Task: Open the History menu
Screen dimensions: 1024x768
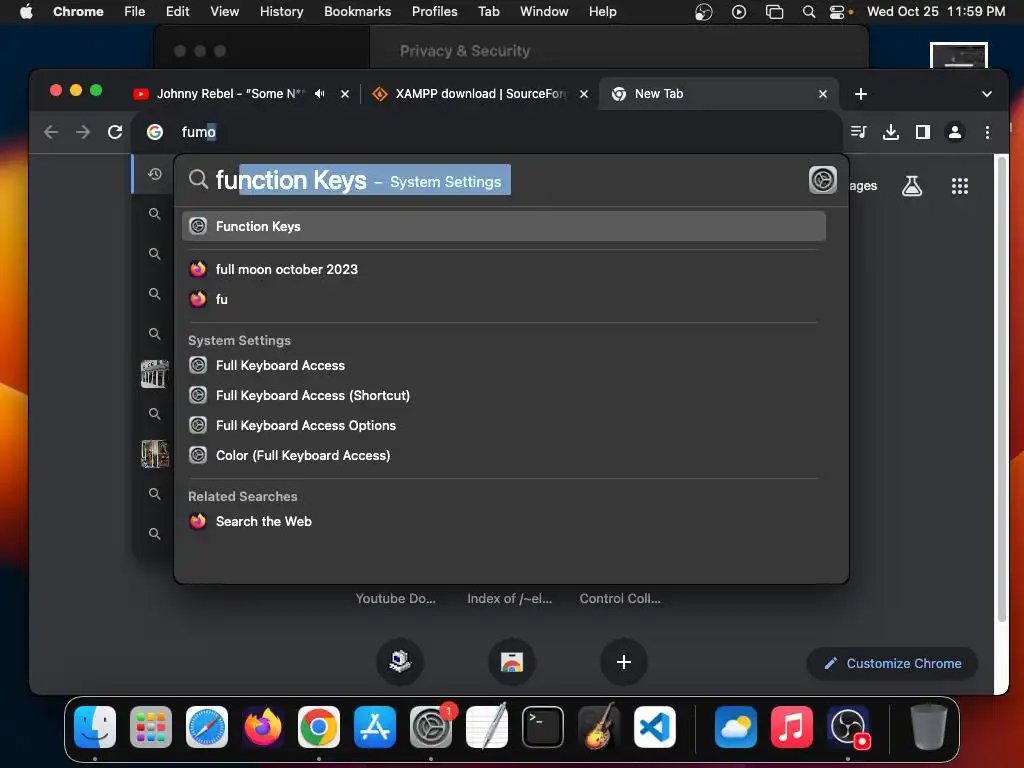Action: (x=281, y=12)
